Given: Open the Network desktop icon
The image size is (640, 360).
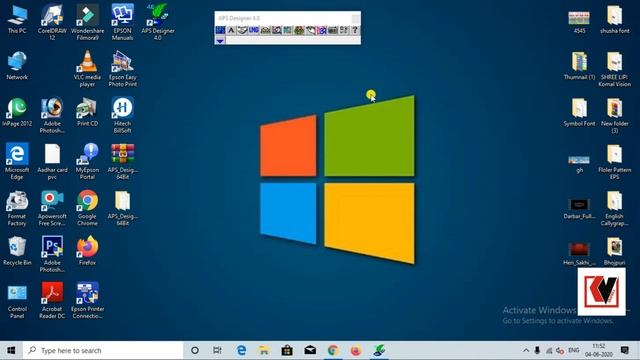Looking at the screenshot, I should point(17,65).
